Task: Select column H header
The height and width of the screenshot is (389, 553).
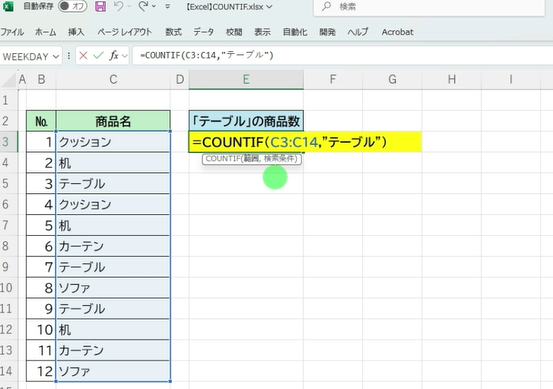Action: (x=451, y=79)
